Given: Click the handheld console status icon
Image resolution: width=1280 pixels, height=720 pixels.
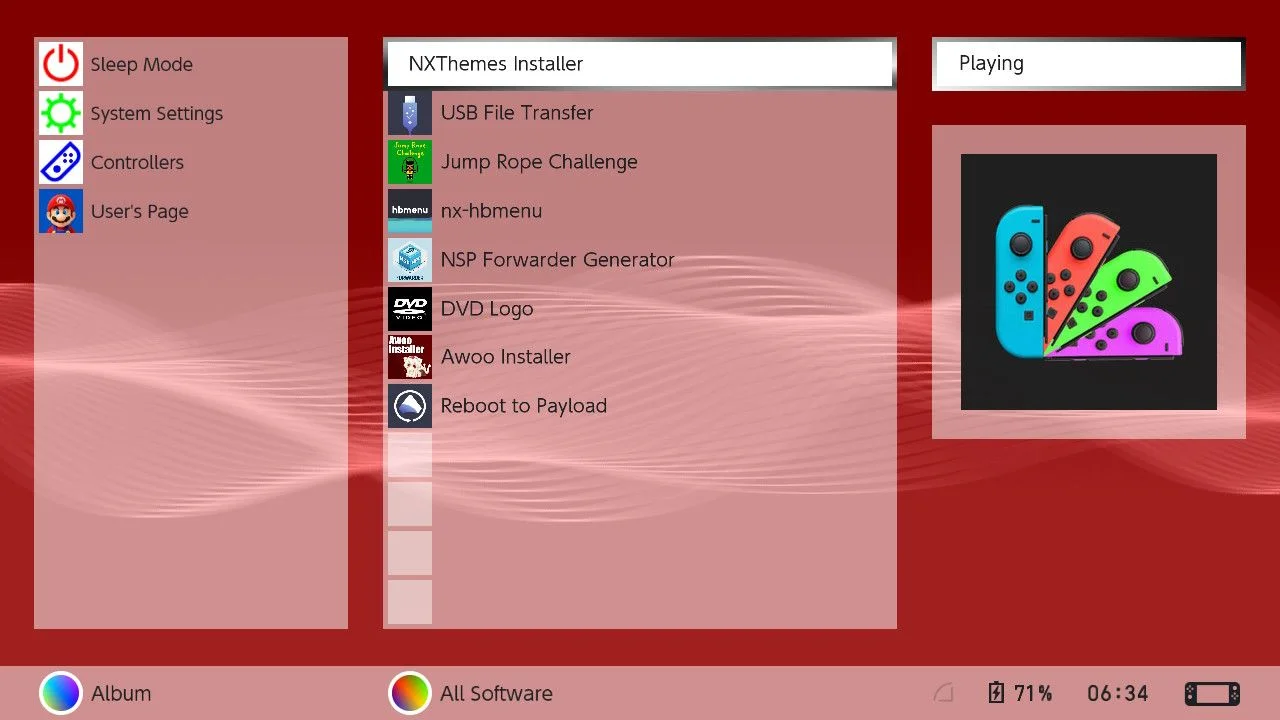Looking at the screenshot, I should click(1212, 693).
